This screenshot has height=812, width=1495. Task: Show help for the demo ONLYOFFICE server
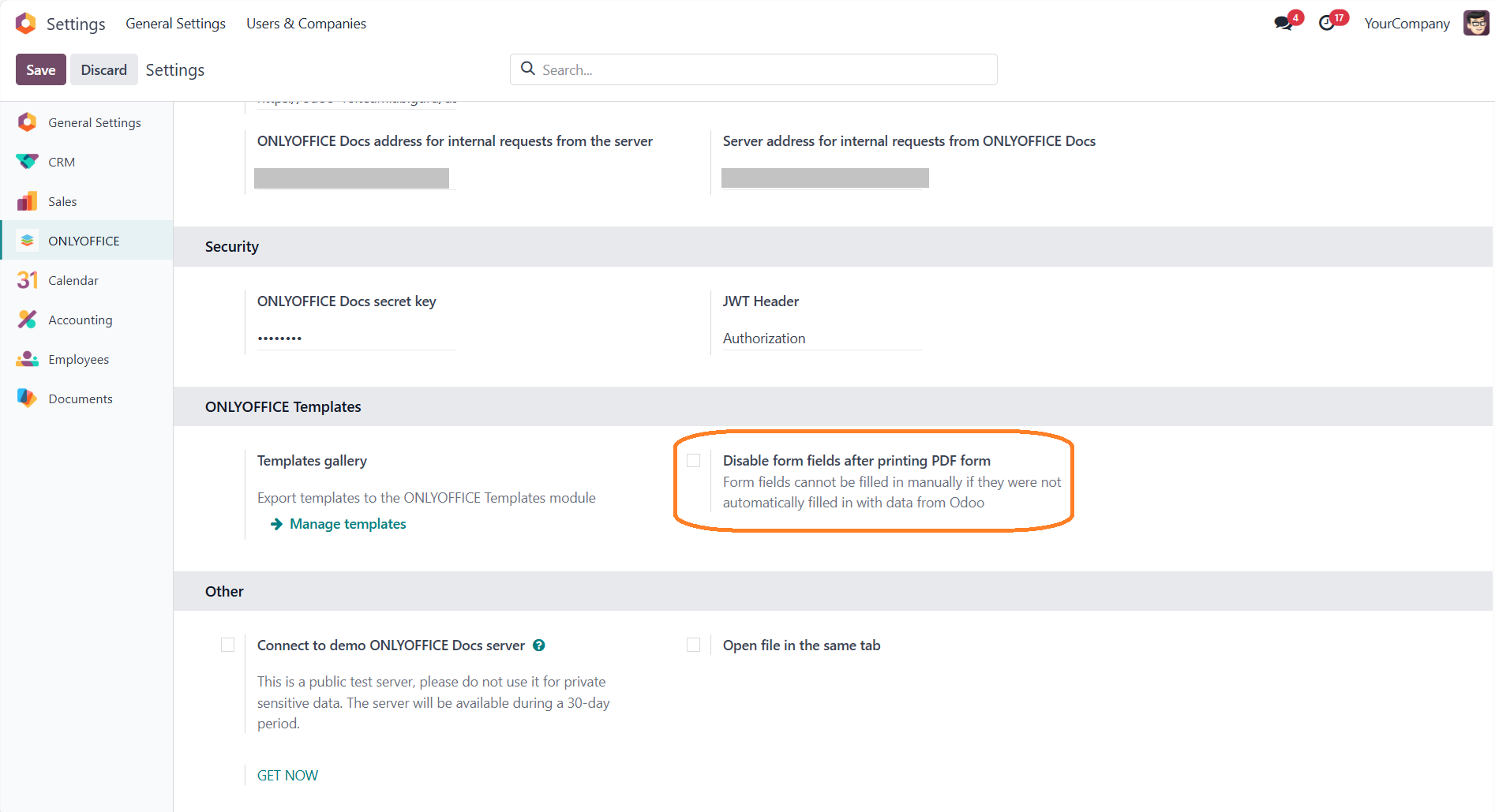(x=538, y=645)
